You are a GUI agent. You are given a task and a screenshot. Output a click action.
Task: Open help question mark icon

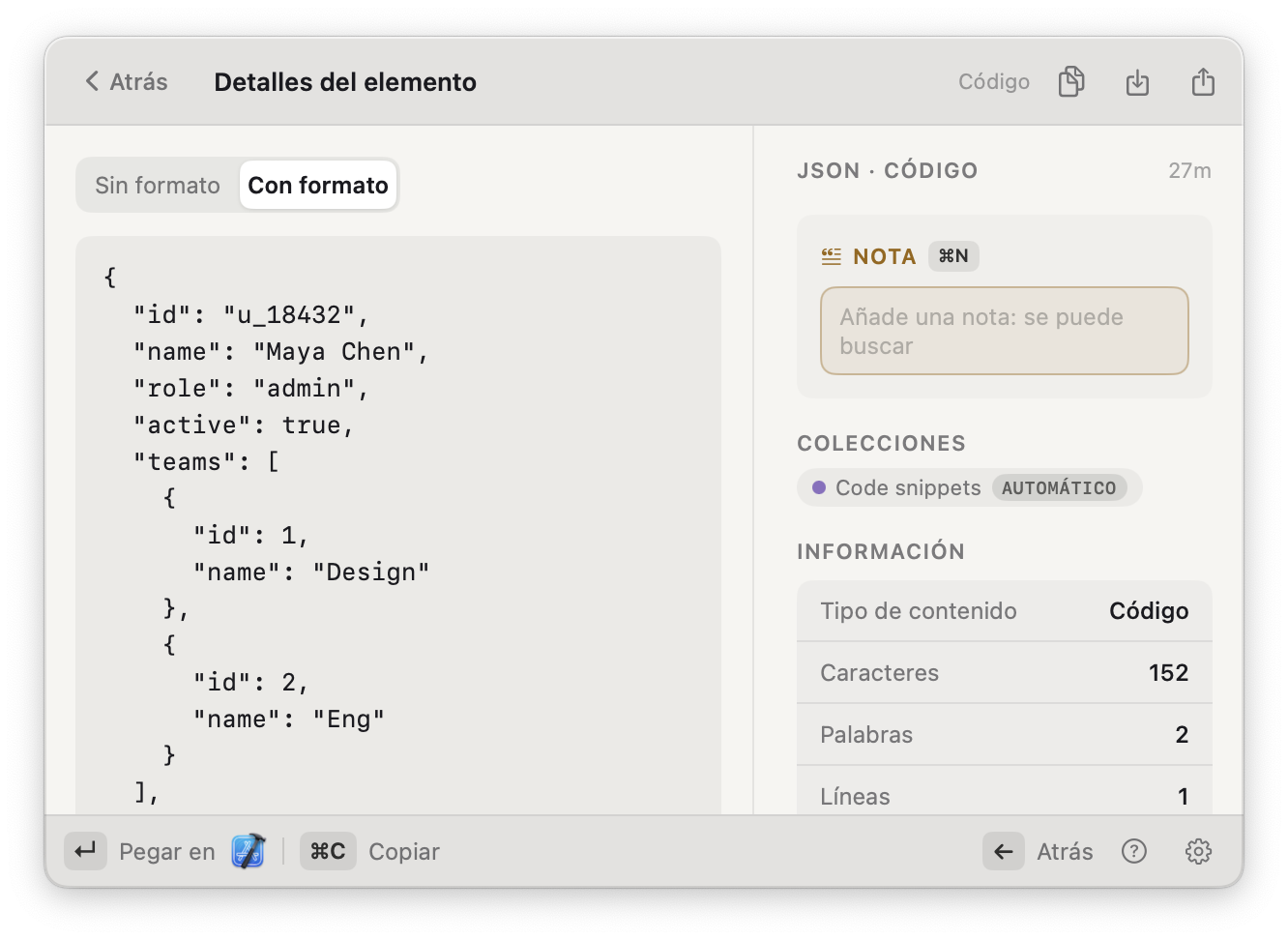click(1134, 851)
